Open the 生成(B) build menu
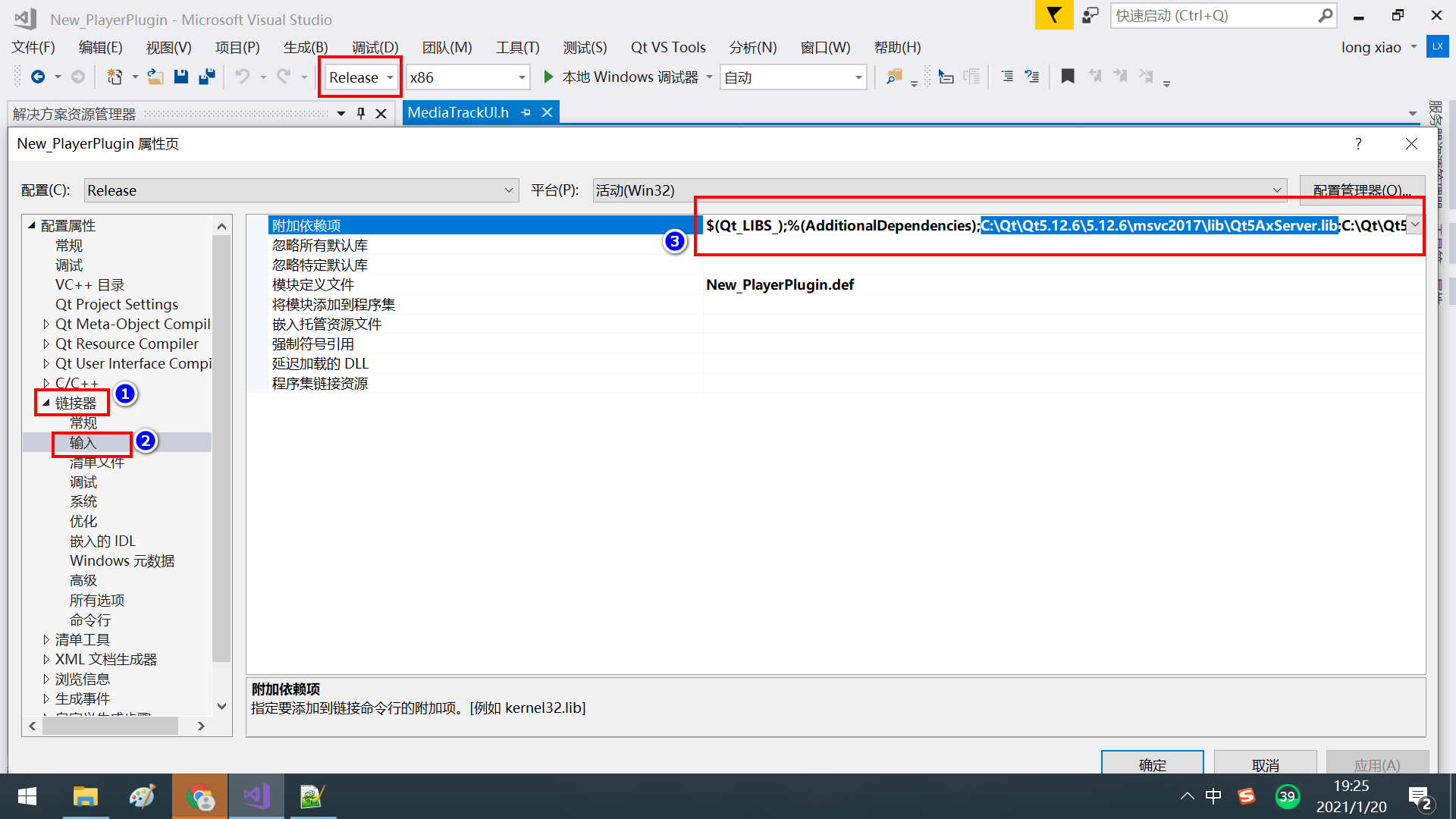 tap(305, 47)
